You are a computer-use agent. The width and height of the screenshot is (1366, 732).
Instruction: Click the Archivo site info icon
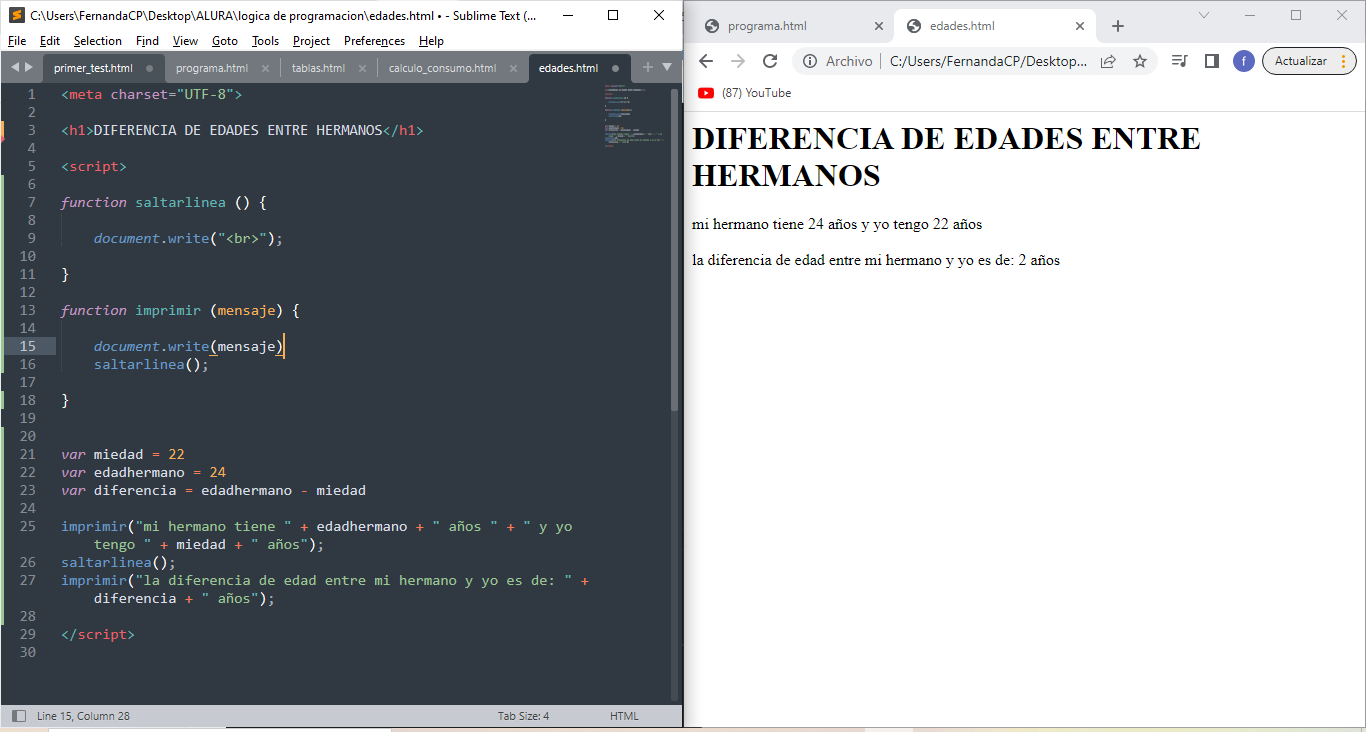(810, 61)
